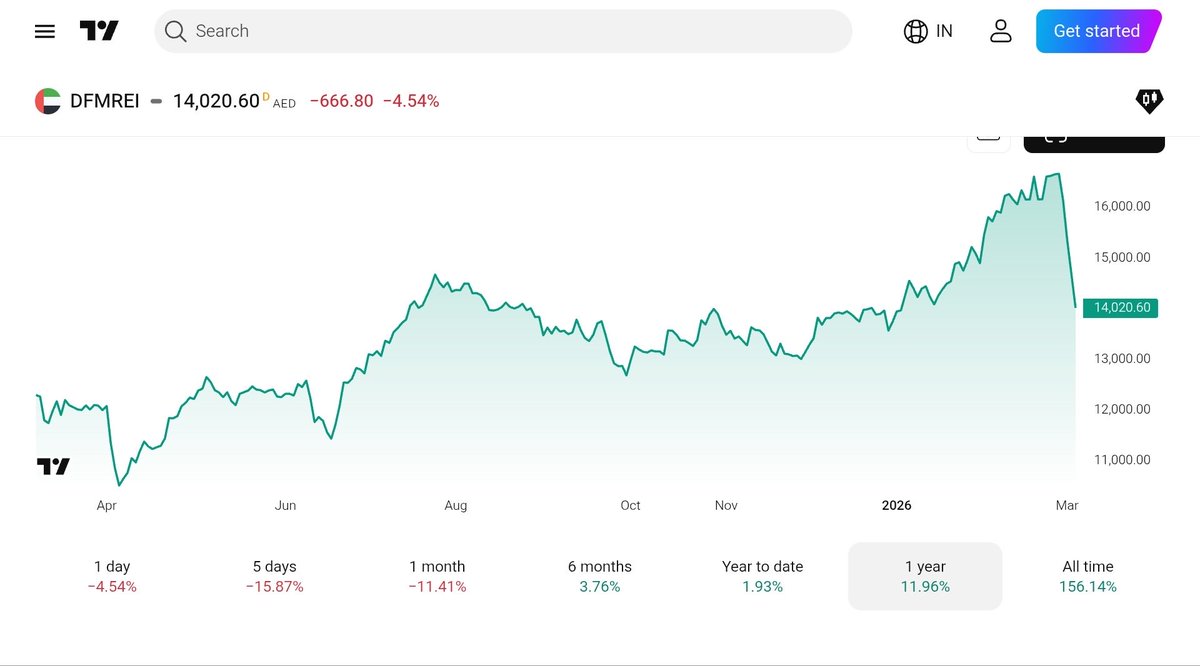The width and height of the screenshot is (1200, 666).
Task: Open the hamburger navigation menu
Action: click(44, 31)
